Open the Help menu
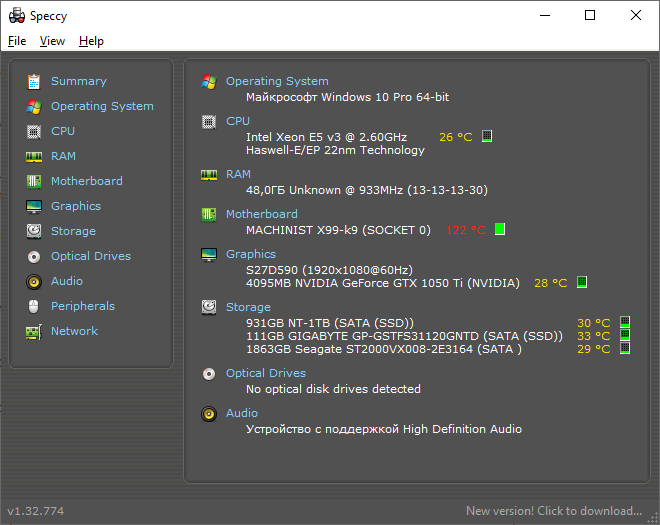 coord(91,41)
